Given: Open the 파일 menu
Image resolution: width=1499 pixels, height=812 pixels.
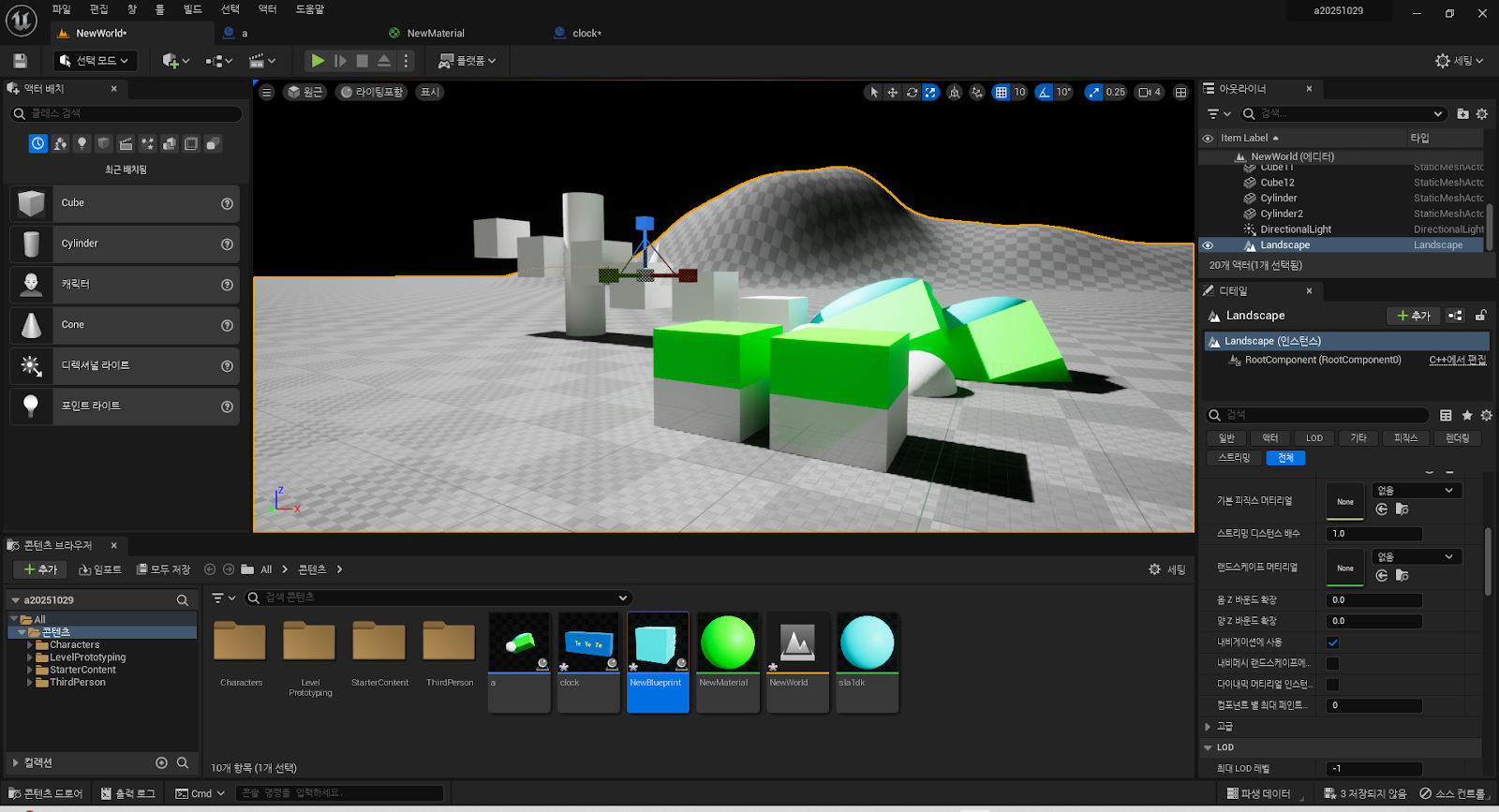Looking at the screenshot, I should [61, 9].
